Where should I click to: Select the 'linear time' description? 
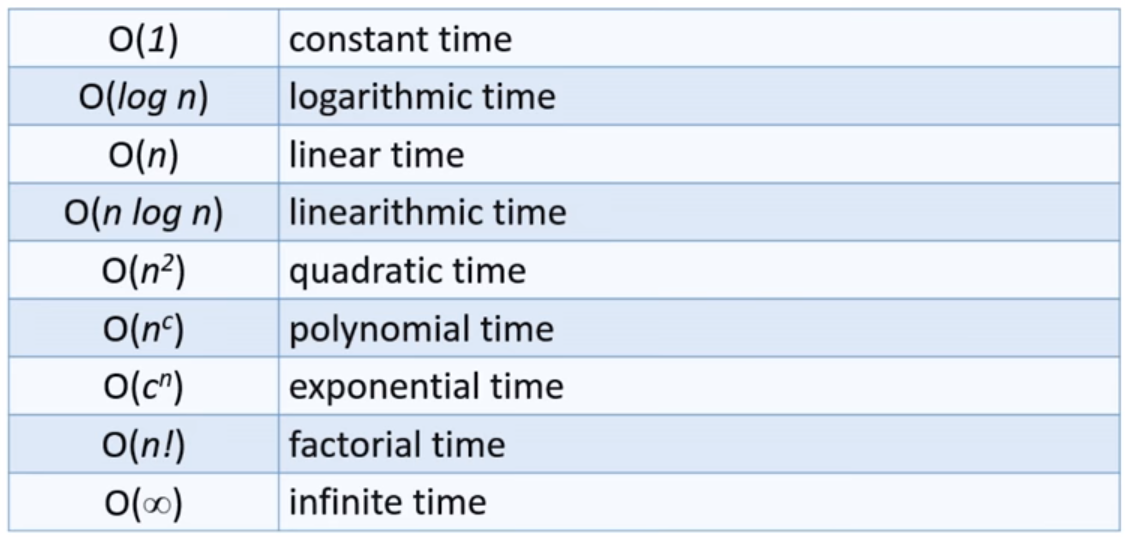click(376, 155)
